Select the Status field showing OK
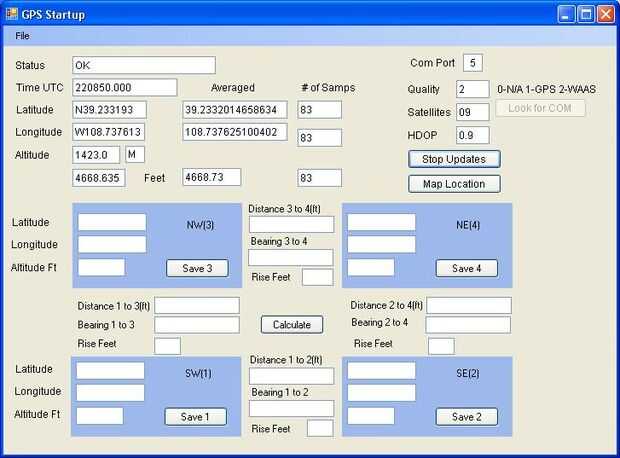The width and height of the screenshot is (620, 458). click(144, 65)
